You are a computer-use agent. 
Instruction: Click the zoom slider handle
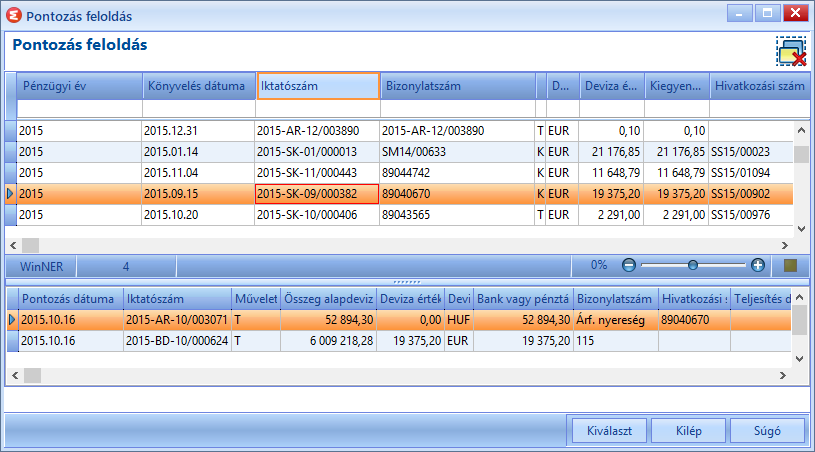[692, 265]
